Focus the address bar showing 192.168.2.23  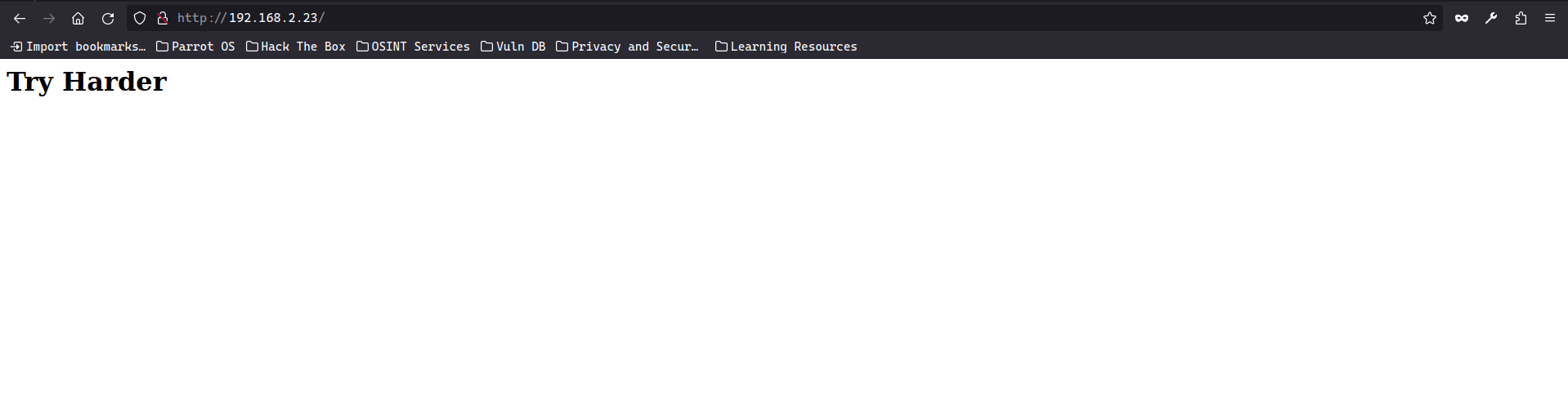tap(654, 18)
